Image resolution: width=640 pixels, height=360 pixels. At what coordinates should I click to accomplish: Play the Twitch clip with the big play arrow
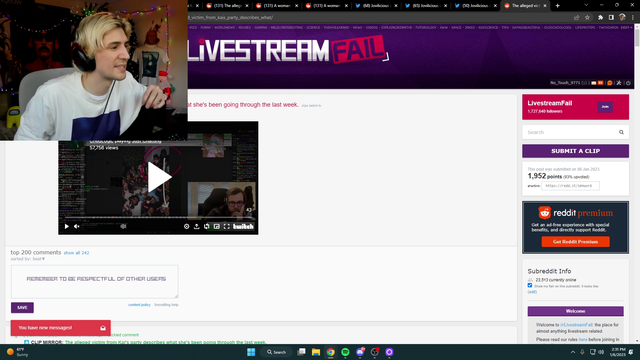pyautogui.click(x=159, y=177)
